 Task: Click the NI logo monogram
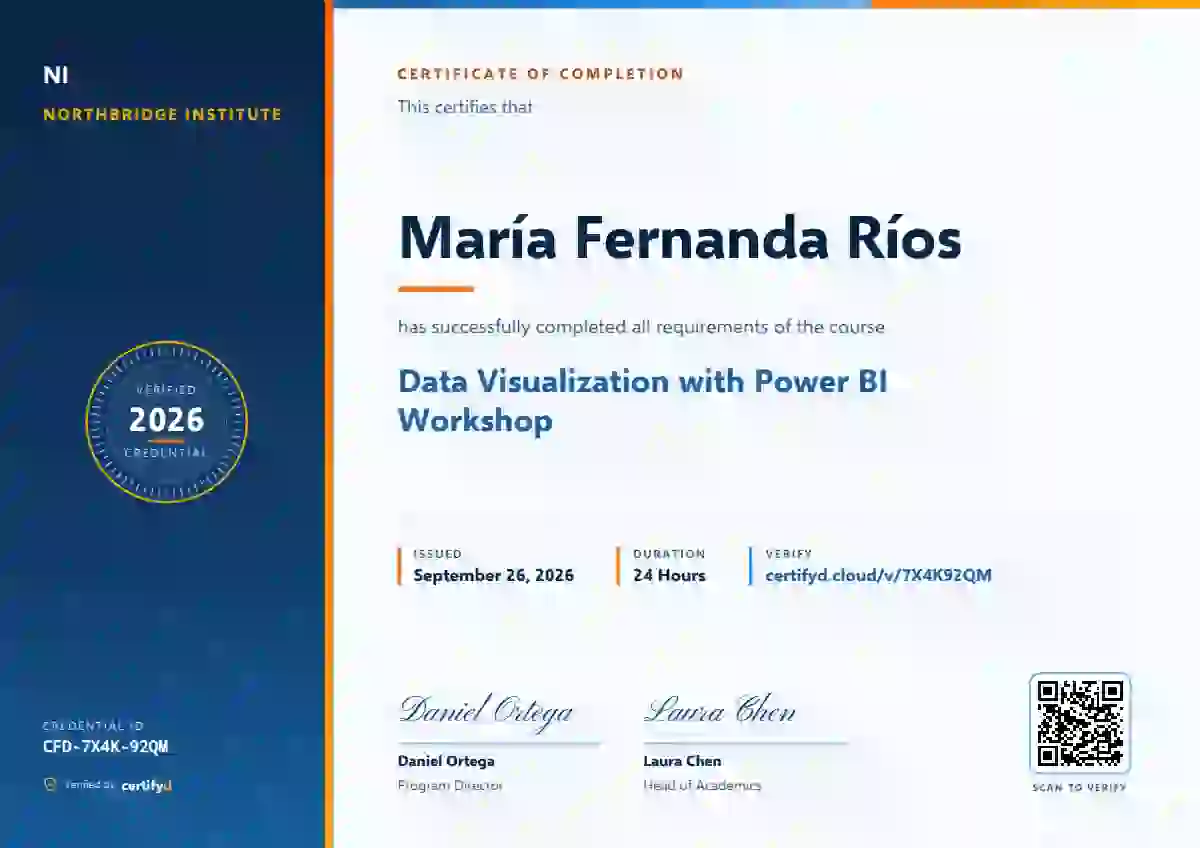point(56,75)
